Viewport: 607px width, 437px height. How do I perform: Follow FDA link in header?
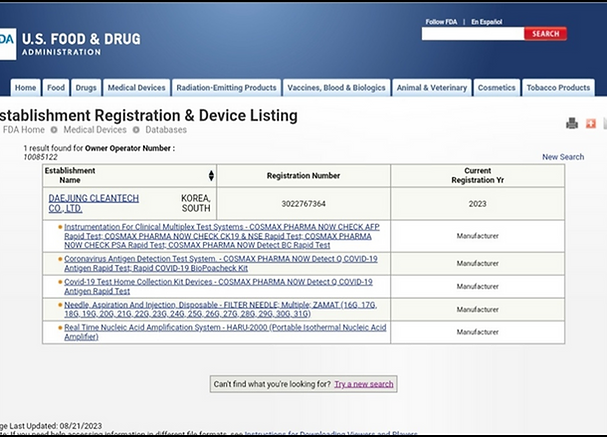coord(441,22)
